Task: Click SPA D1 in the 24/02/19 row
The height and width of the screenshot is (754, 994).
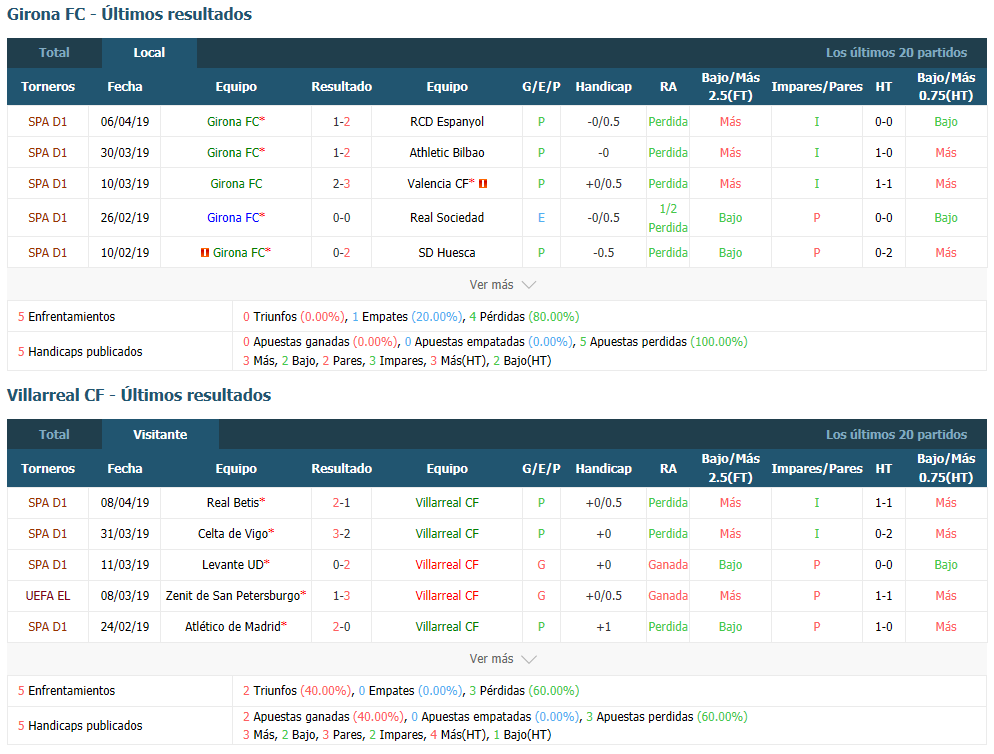Action: [x=48, y=627]
